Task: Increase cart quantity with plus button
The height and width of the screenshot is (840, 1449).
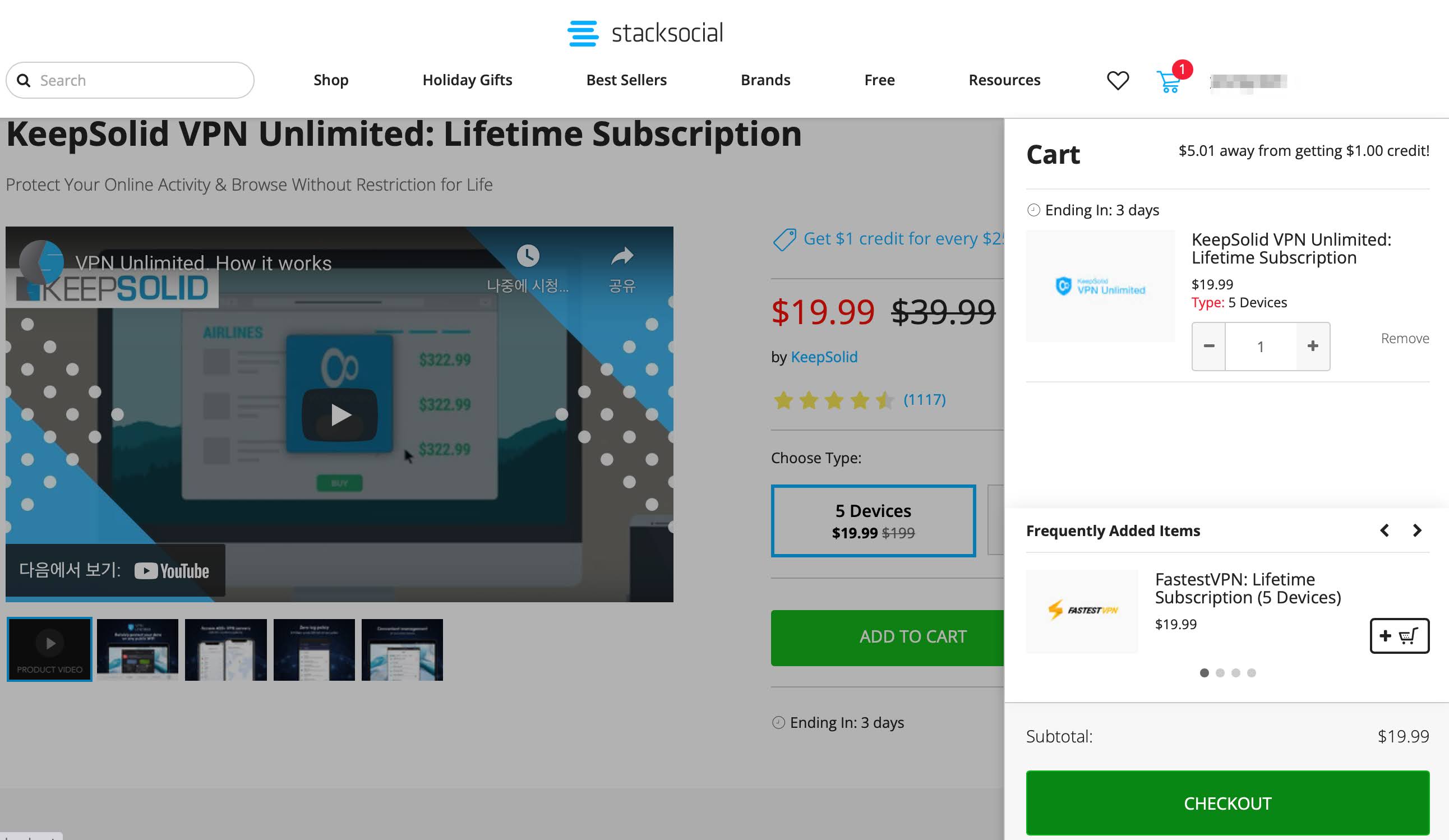Action: pos(1313,346)
